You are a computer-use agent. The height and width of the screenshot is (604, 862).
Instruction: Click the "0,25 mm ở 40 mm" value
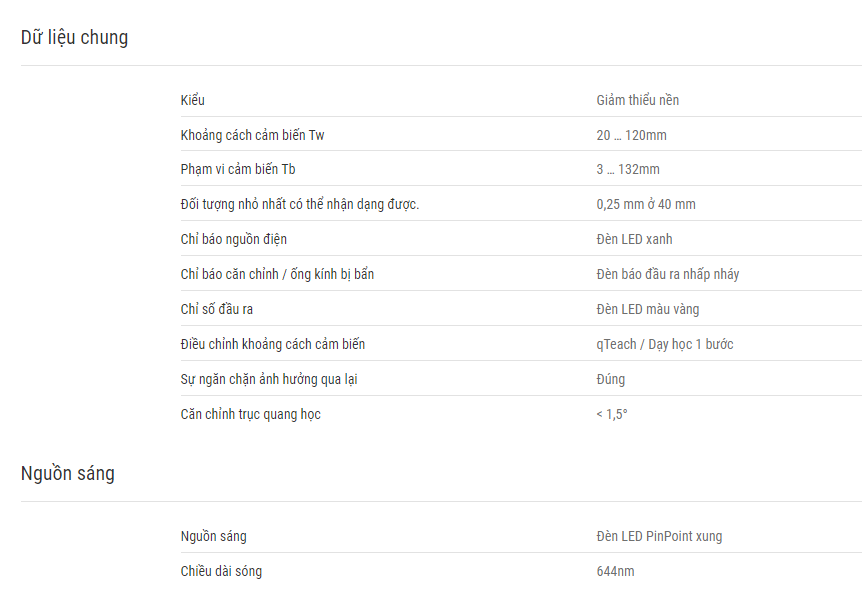tap(646, 204)
